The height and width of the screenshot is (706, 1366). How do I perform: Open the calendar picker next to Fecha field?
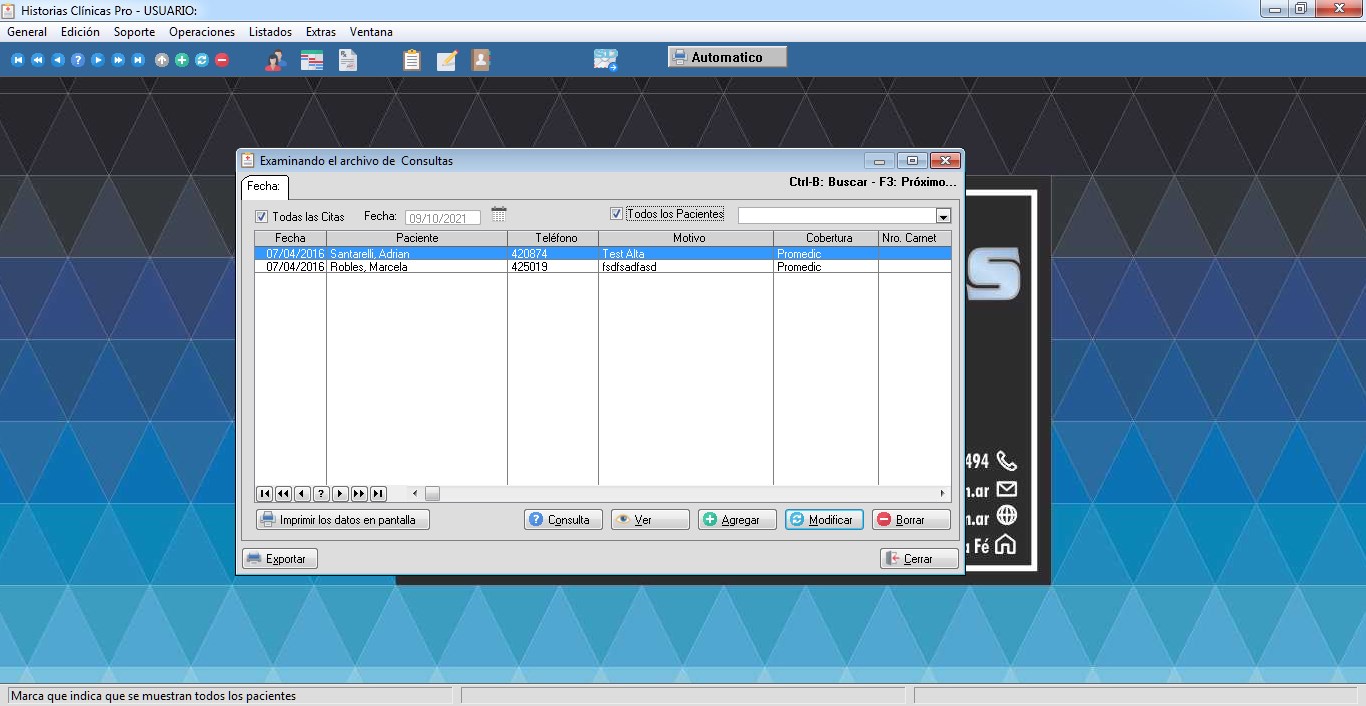click(499, 215)
